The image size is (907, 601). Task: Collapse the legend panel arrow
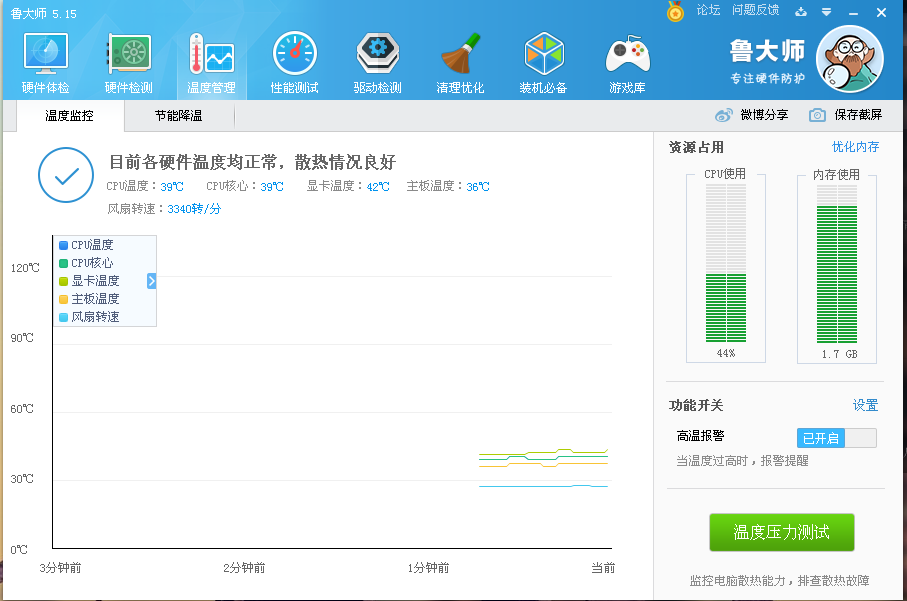152,281
